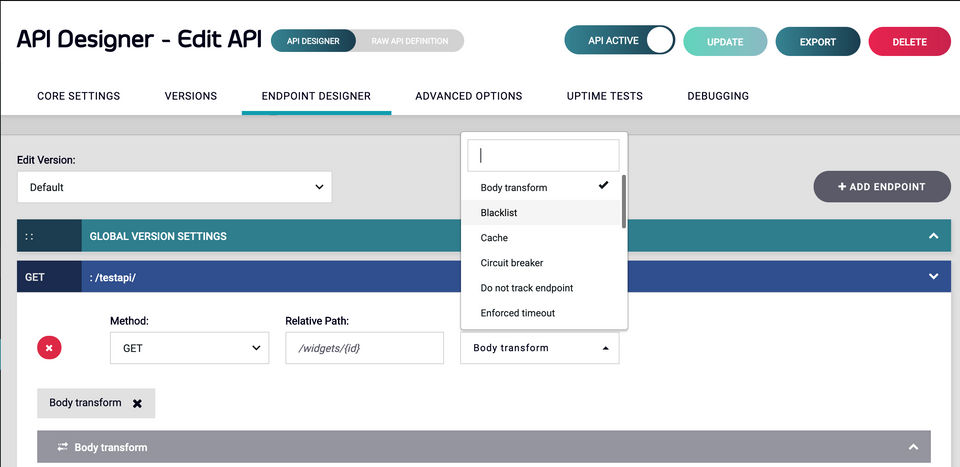This screenshot has height=467, width=960.
Task: Switch to the Uptime Tests tab
Action: coord(604,96)
